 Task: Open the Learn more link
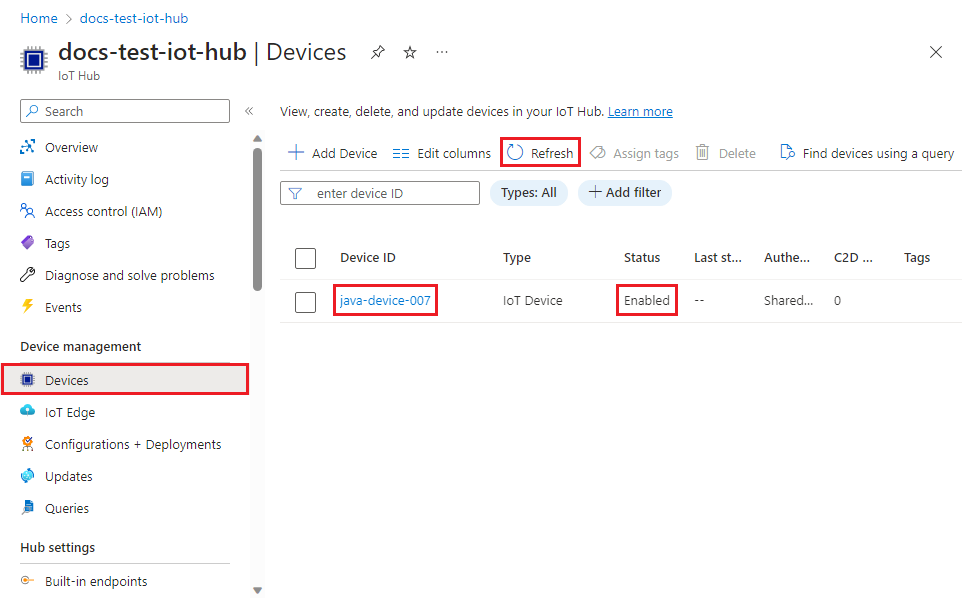(x=640, y=112)
